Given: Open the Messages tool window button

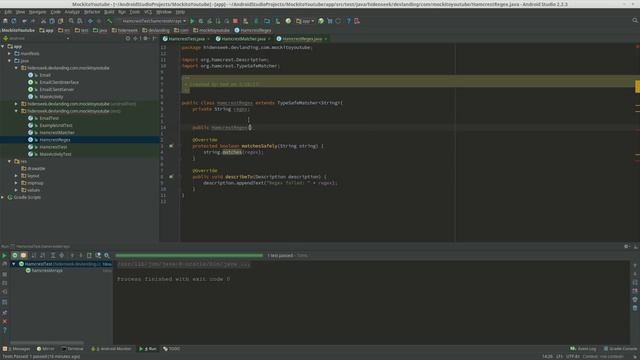Looking at the screenshot, I should [x=17, y=349].
